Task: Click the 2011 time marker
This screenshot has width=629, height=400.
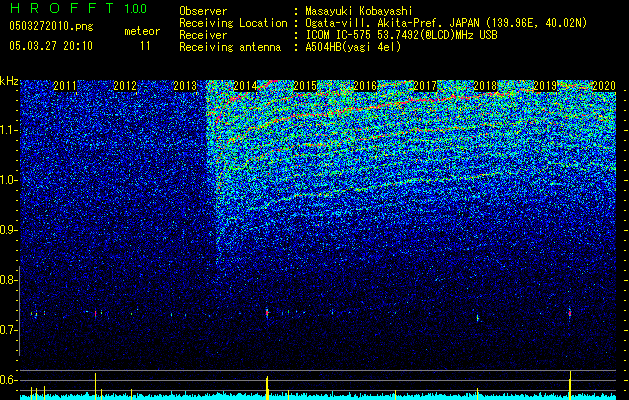Action: 65,86
